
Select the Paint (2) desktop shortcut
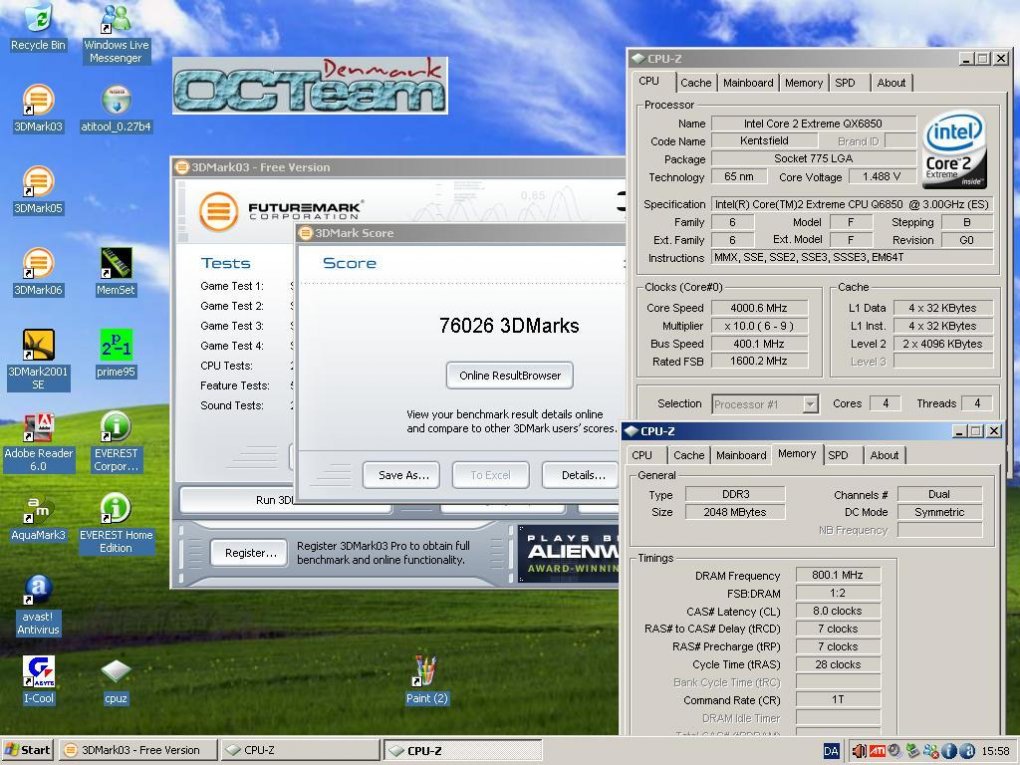(x=427, y=680)
